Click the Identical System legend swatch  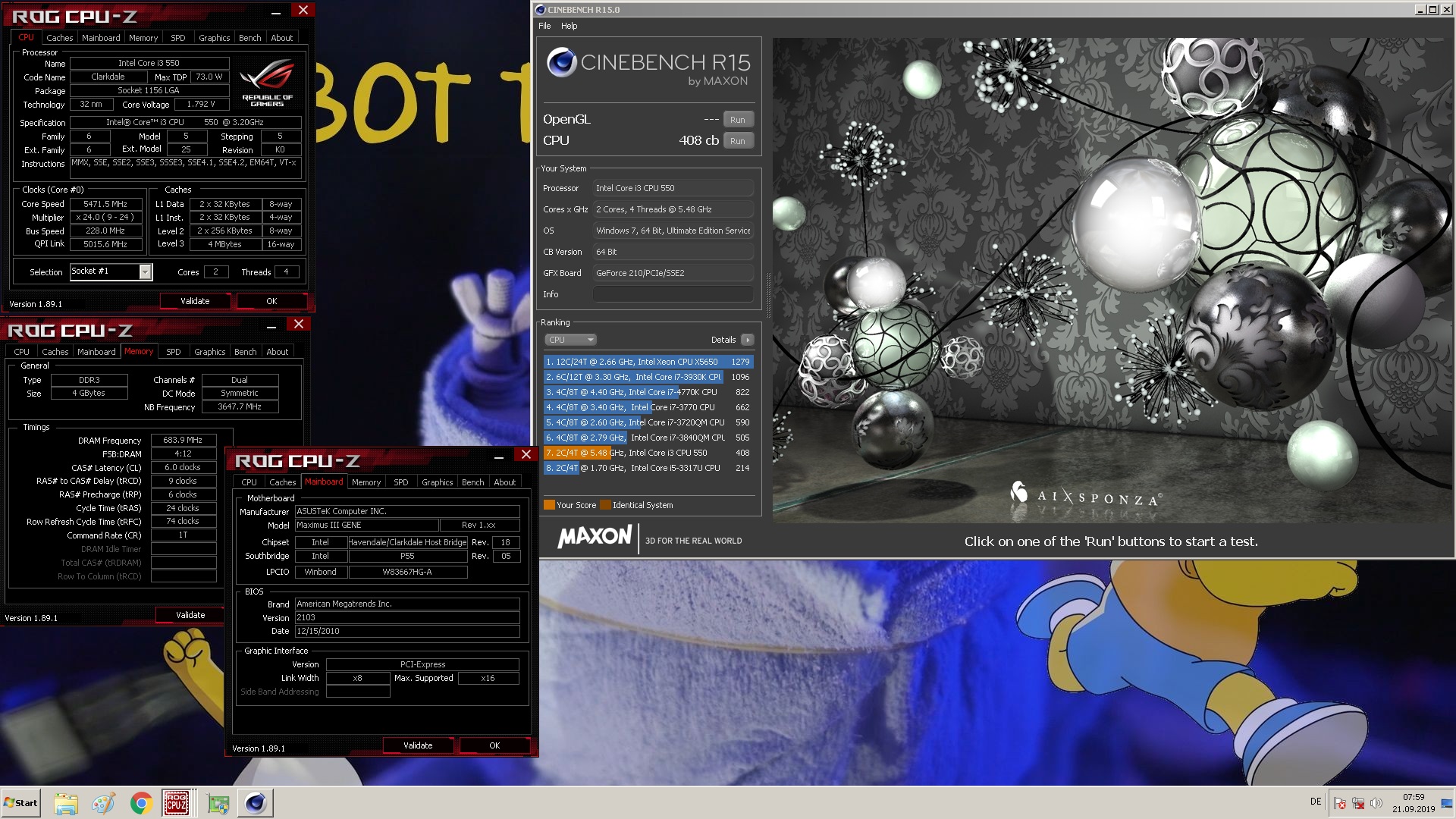[605, 505]
